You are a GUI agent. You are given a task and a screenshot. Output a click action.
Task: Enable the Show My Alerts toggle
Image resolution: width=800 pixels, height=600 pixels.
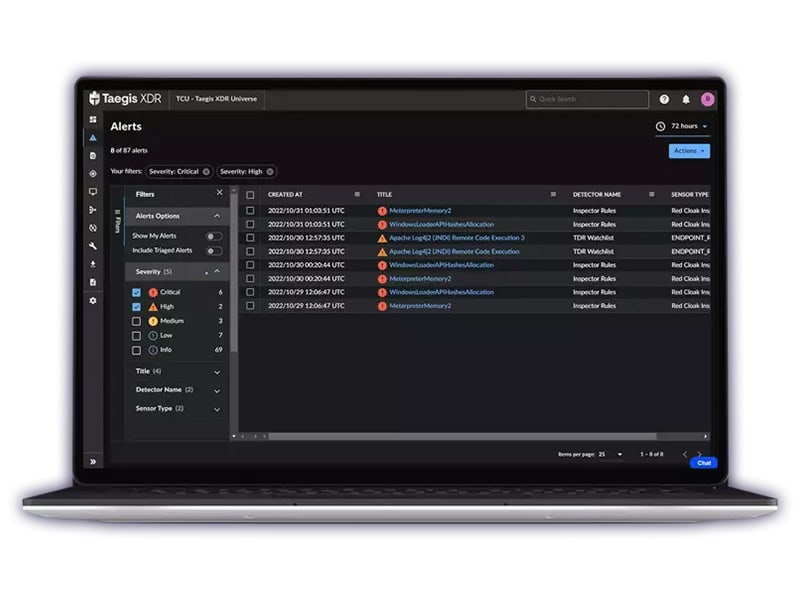click(213, 236)
